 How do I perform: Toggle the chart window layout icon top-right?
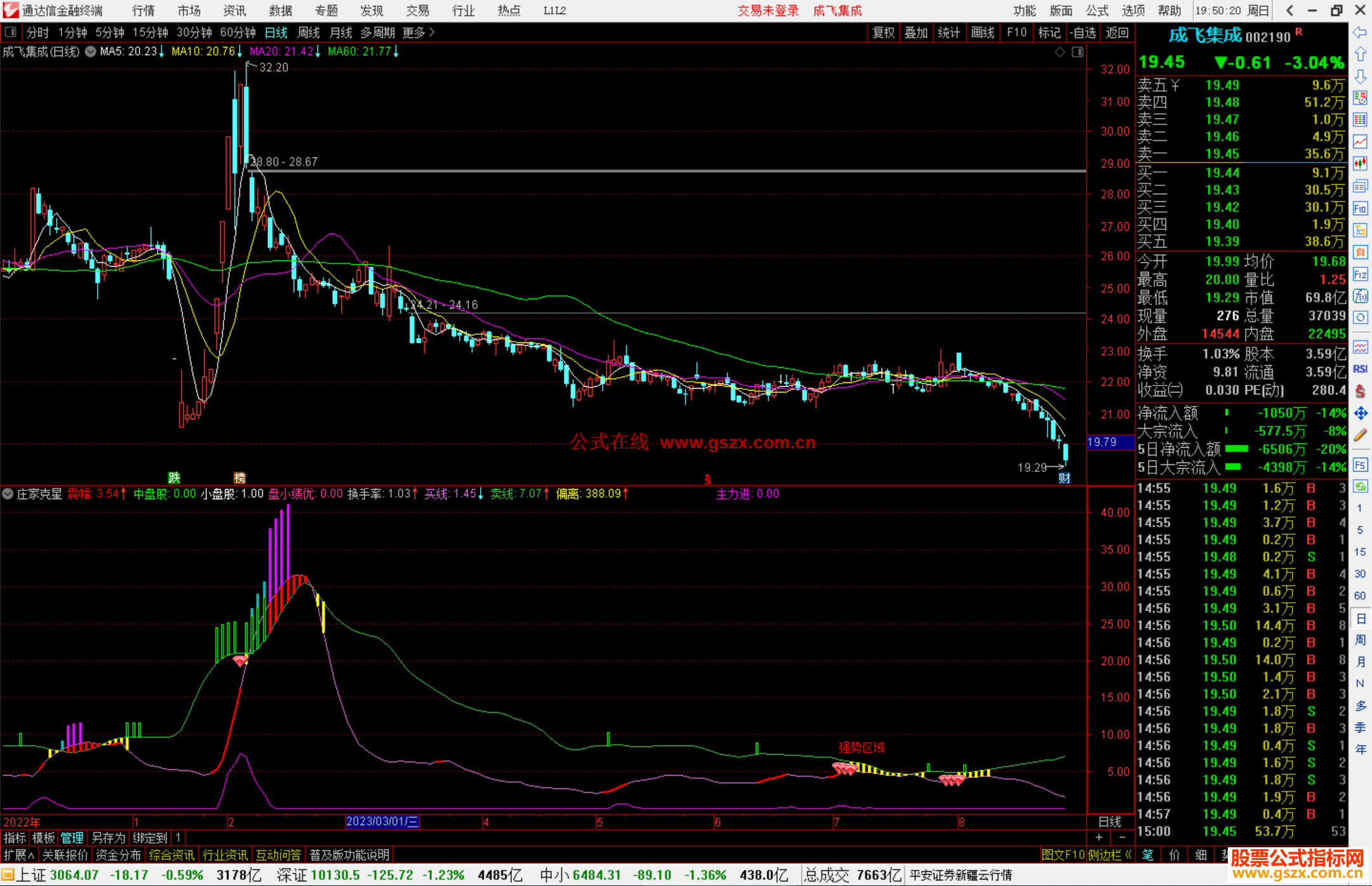click(x=1077, y=52)
